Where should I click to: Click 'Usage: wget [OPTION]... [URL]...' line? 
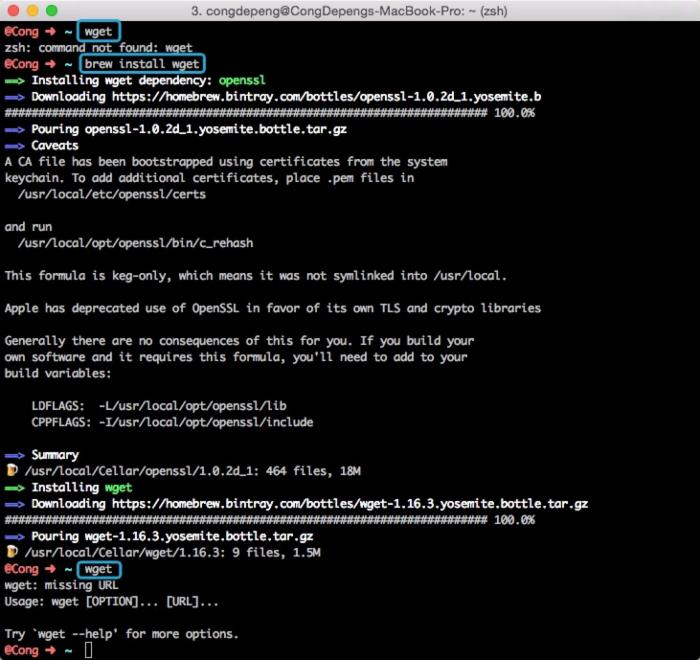(x=112, y=602)
